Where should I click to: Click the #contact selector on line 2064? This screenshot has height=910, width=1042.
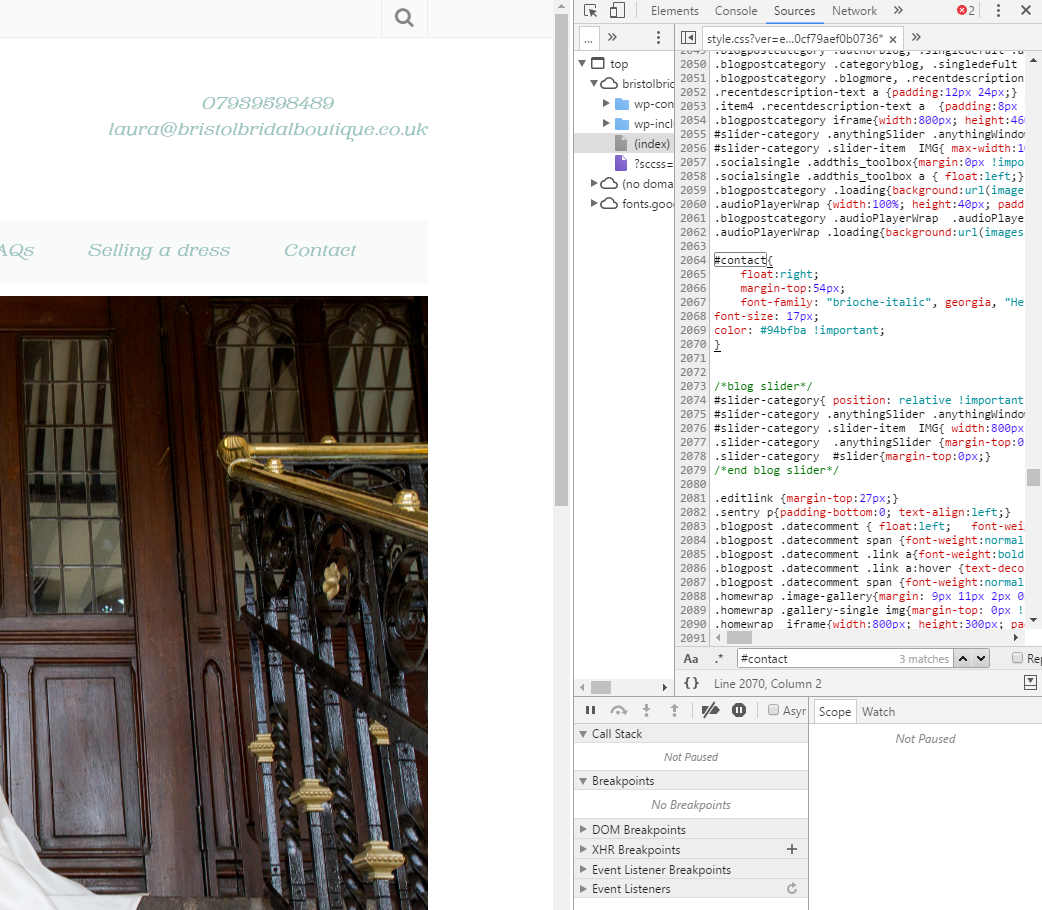[740, 260]
